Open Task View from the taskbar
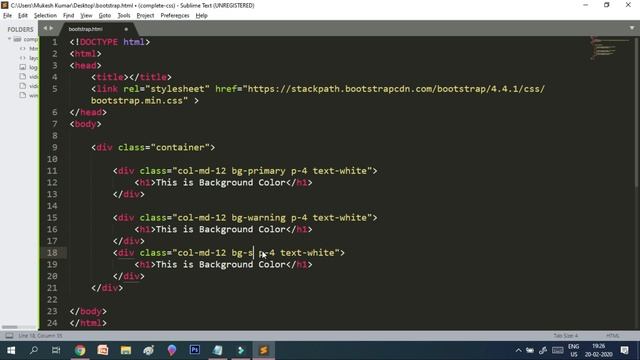This screenshot has height=360, width=640. coord(56,350)
